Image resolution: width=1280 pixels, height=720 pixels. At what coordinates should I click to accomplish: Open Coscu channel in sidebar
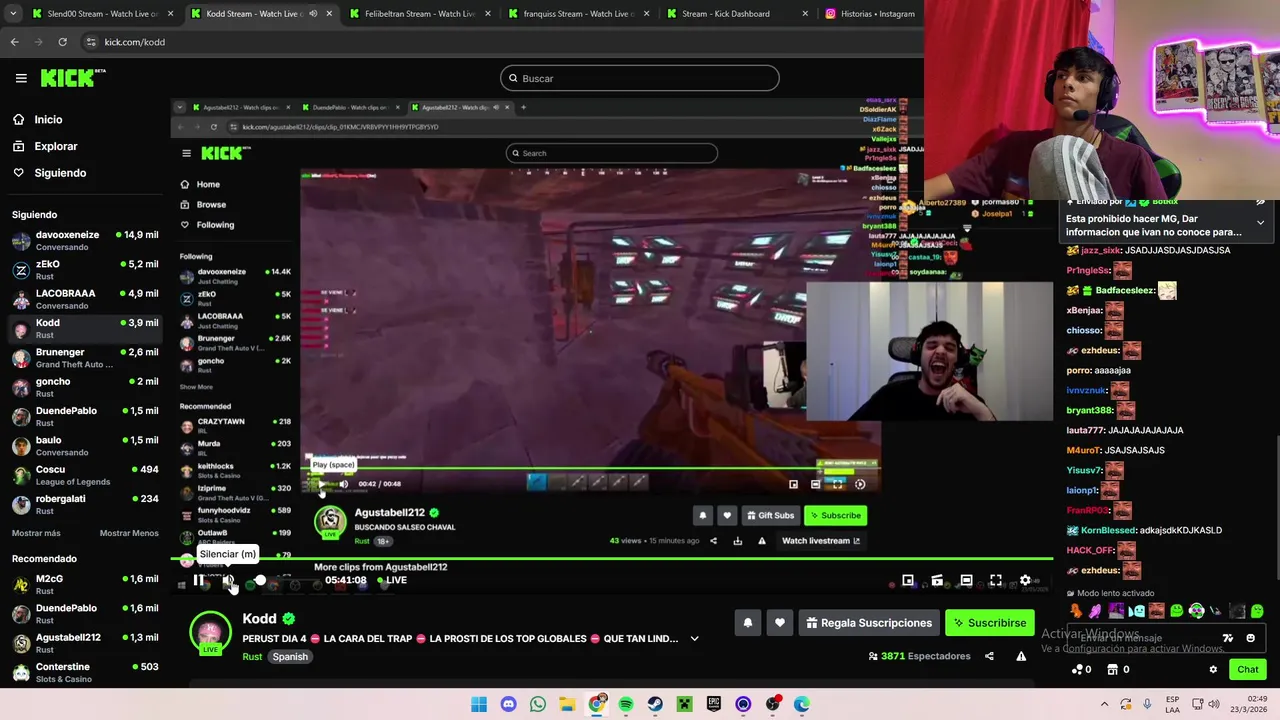point(85,475)
